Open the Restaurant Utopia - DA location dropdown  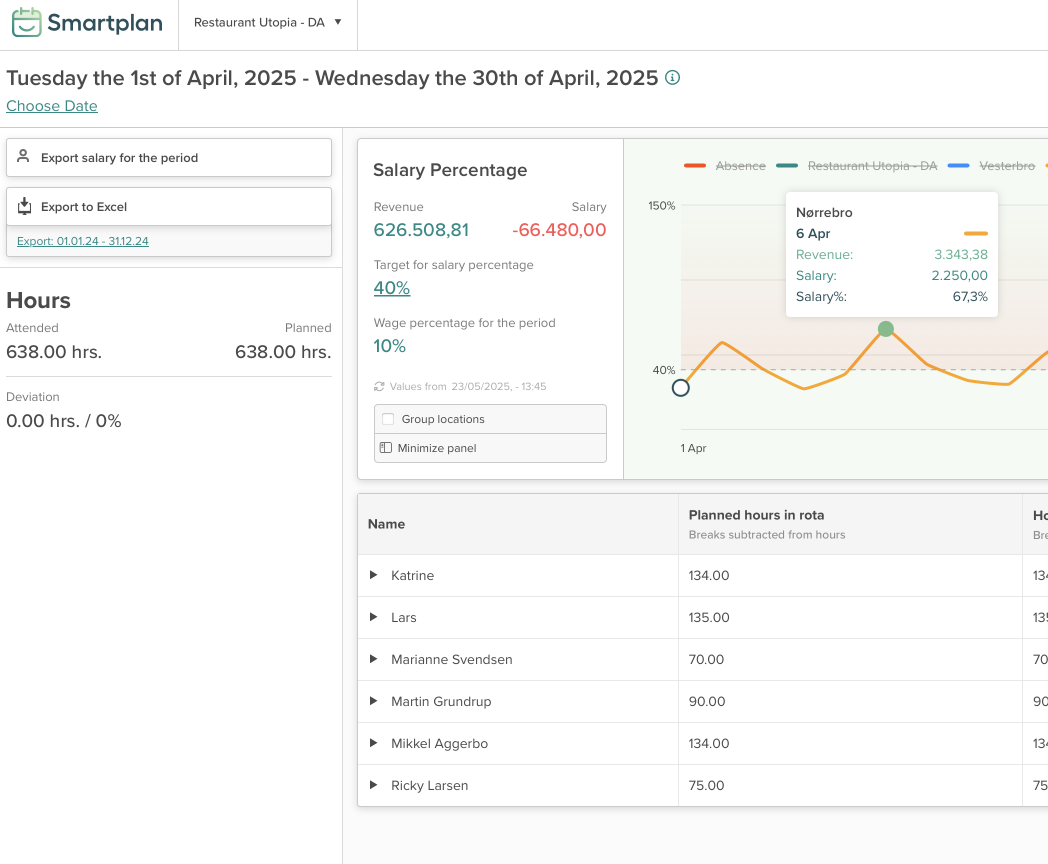pos(267,22)
